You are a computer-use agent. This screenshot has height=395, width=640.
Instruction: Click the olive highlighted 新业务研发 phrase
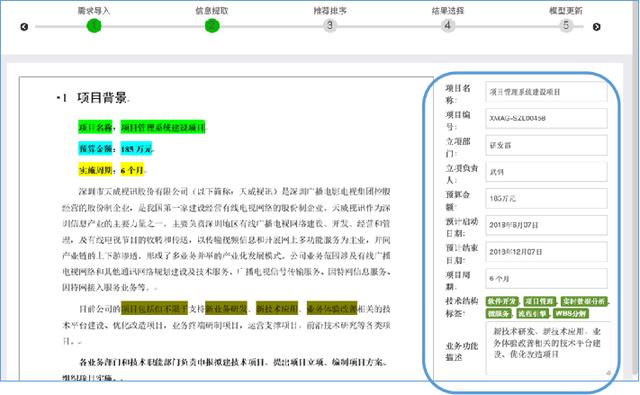click(226, 308)
